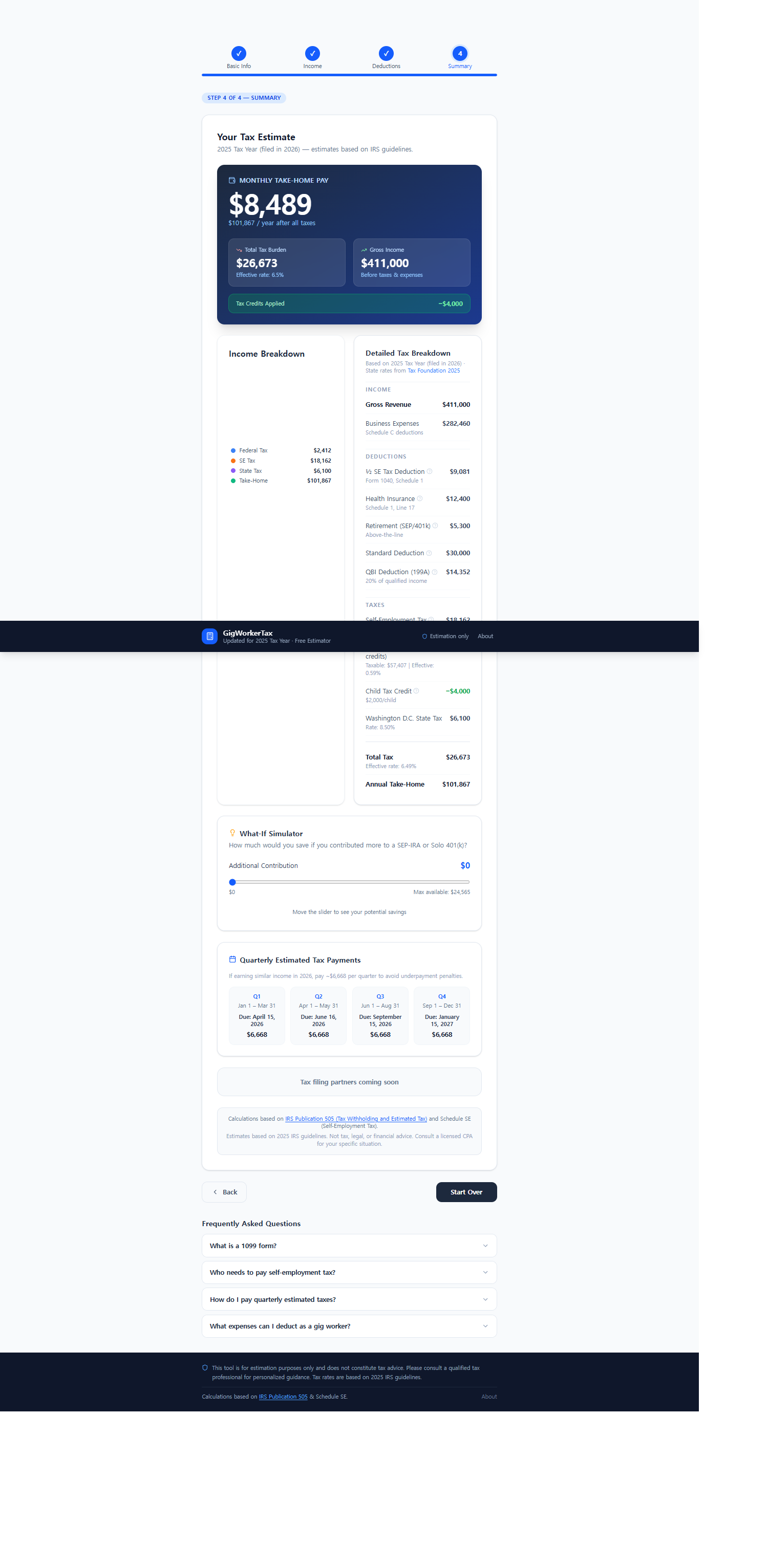Click the Back button

coord(224,1192)
